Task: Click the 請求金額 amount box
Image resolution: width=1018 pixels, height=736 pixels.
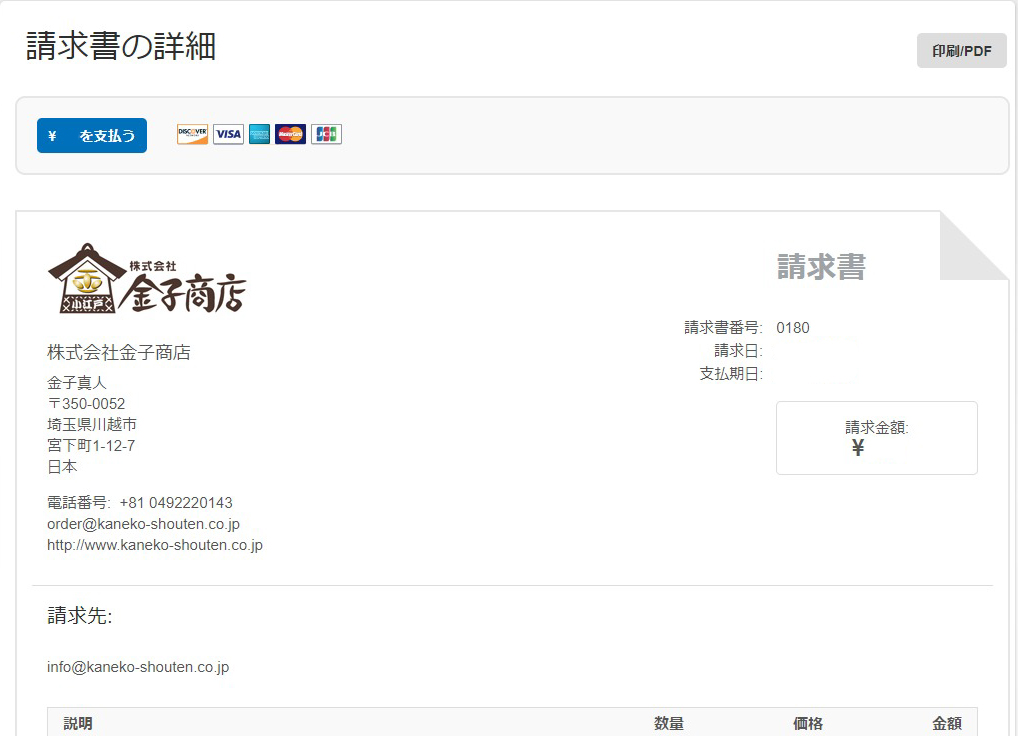Action: [x=876, y=438]
